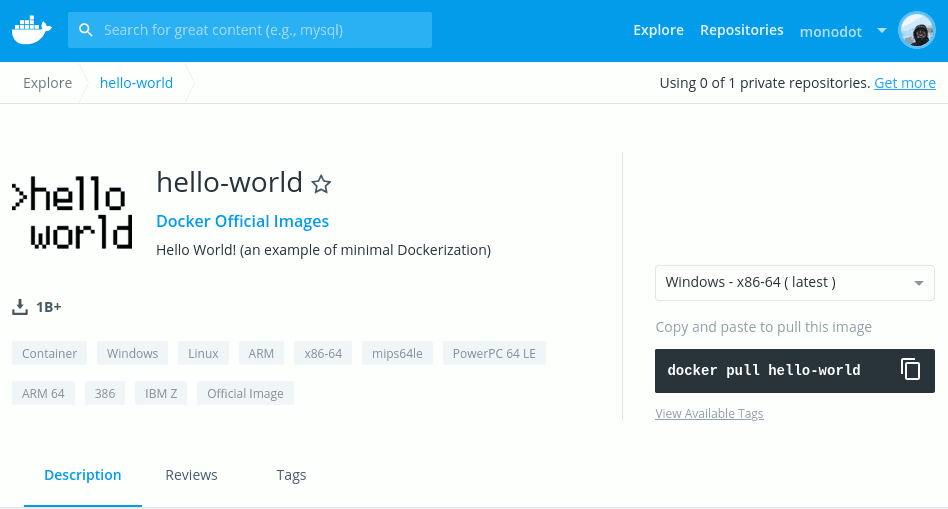
Task: Select the Official Image tag chip
Action: (245, 393)
